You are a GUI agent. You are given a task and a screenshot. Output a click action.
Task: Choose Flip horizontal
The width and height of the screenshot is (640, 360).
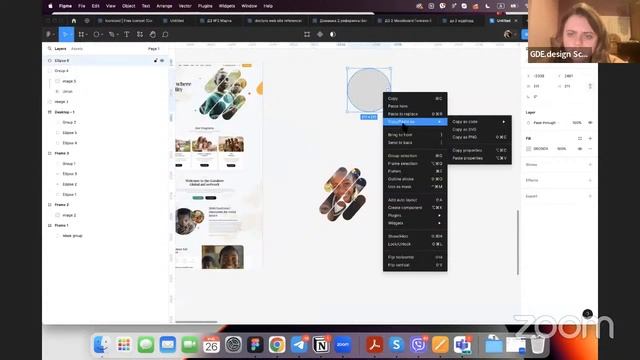pyautogui.click(x=415, y=257)
